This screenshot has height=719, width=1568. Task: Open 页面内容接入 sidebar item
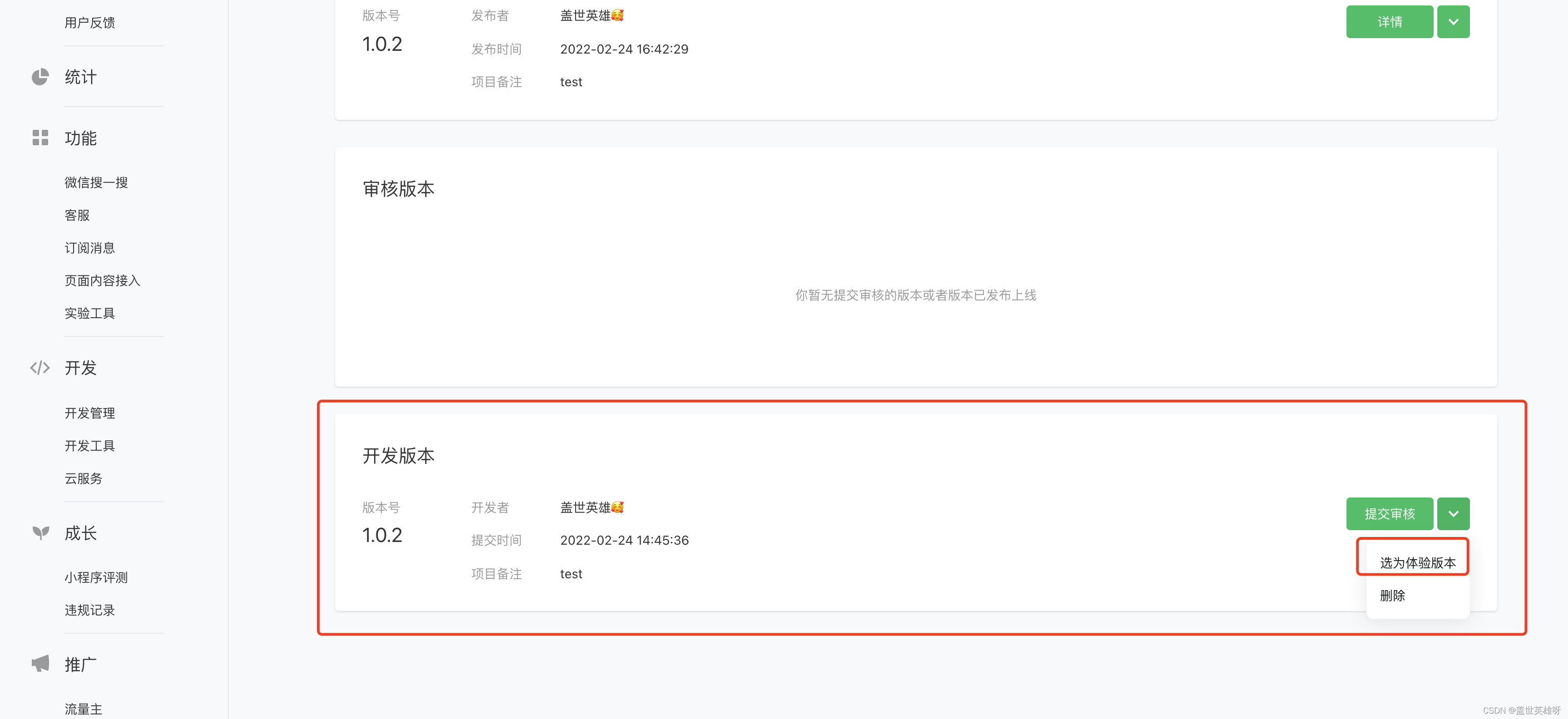(102, 281)
